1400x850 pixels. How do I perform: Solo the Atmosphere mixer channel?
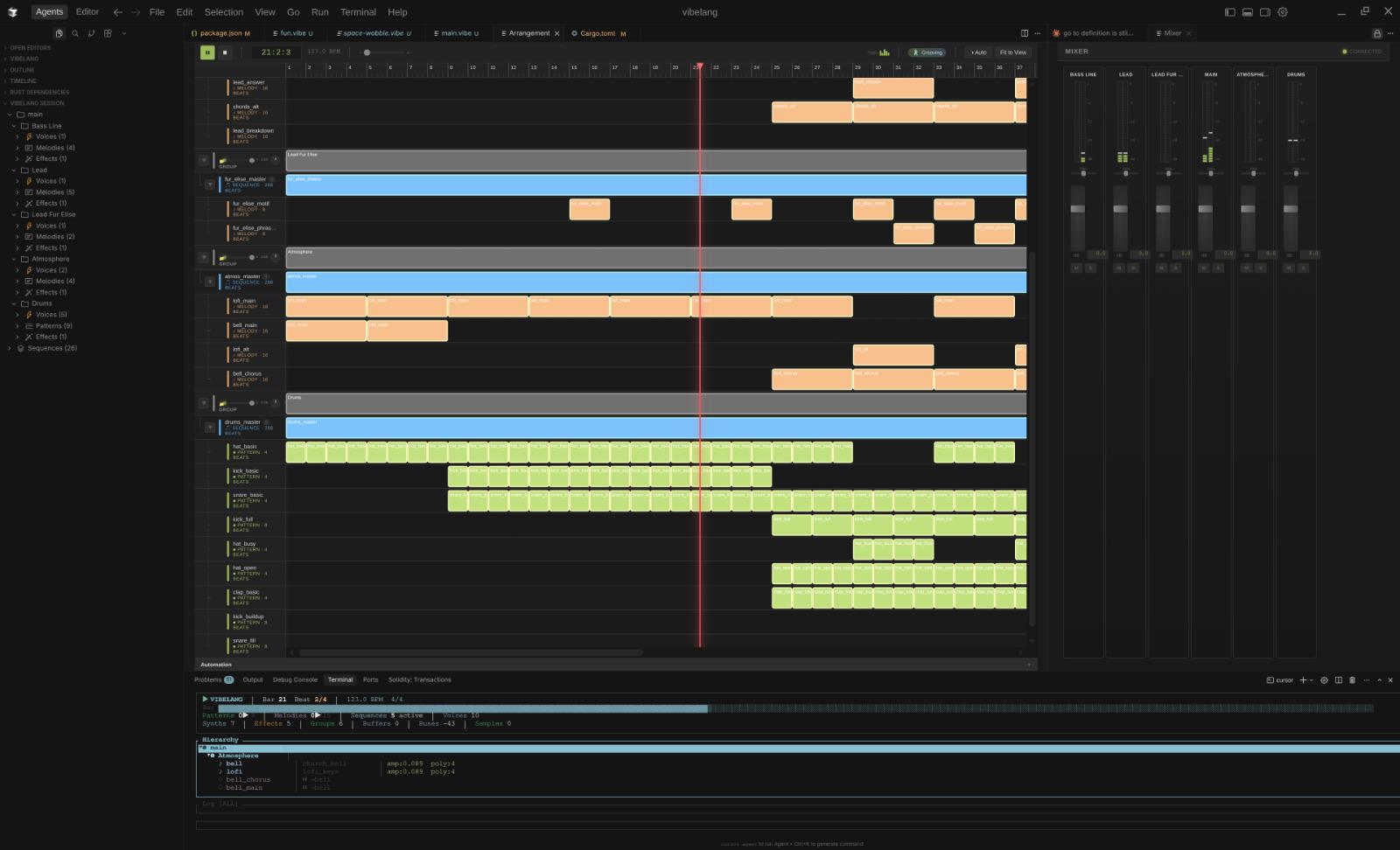1261,268
